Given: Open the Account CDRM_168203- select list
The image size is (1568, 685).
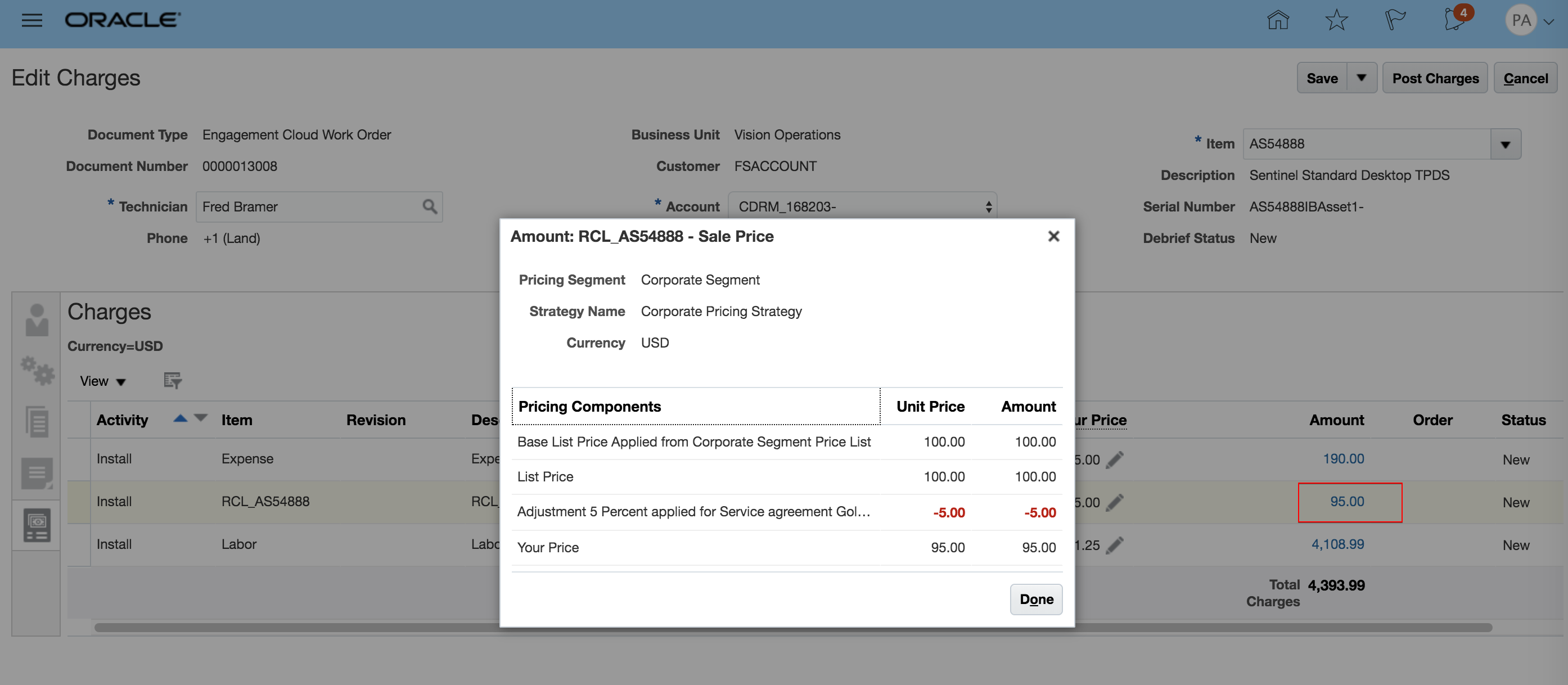Looking at the screenshot, I should click(x=862, y=207).
